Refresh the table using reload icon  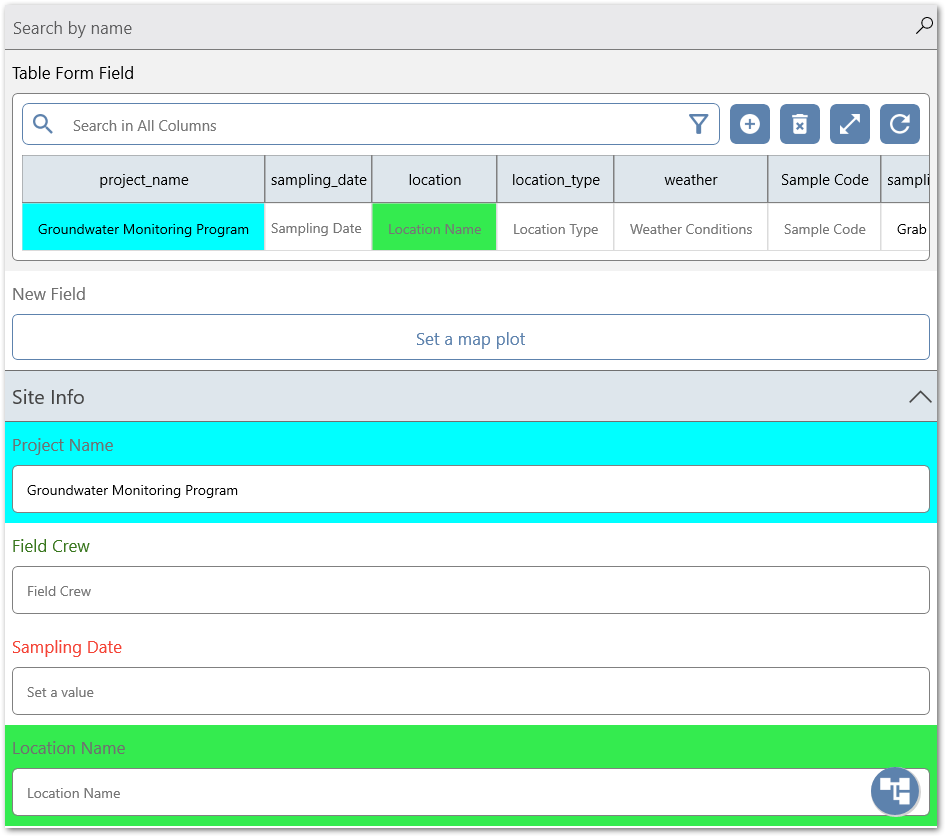tap(900, 124)
